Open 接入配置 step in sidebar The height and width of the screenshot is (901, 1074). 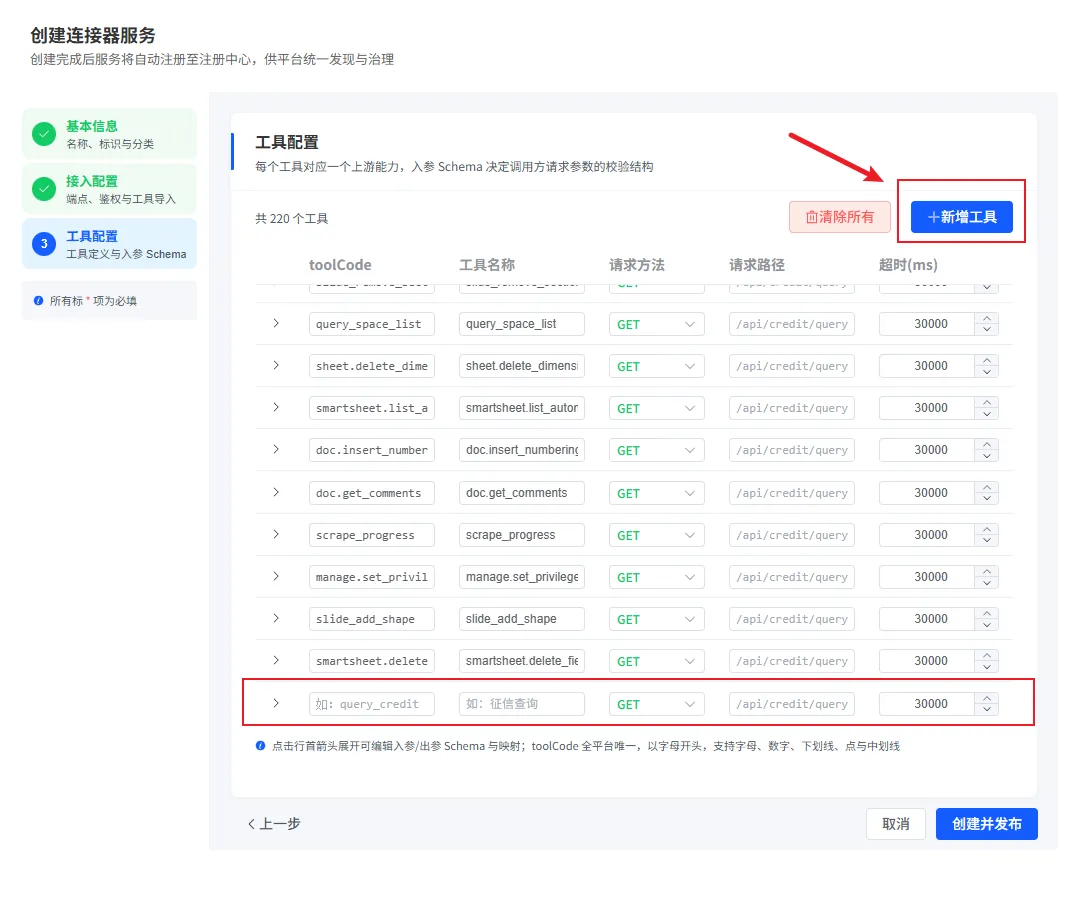tap(110, 189)
